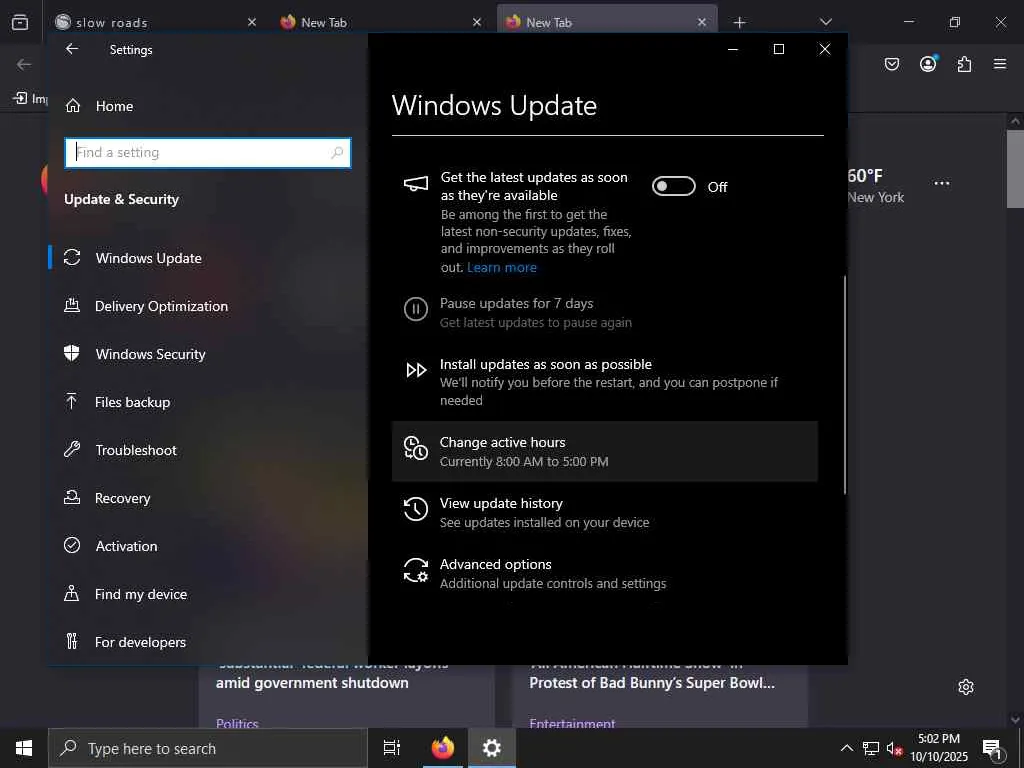Open For developers section
1024x768 pixels.
coord(208,642)
